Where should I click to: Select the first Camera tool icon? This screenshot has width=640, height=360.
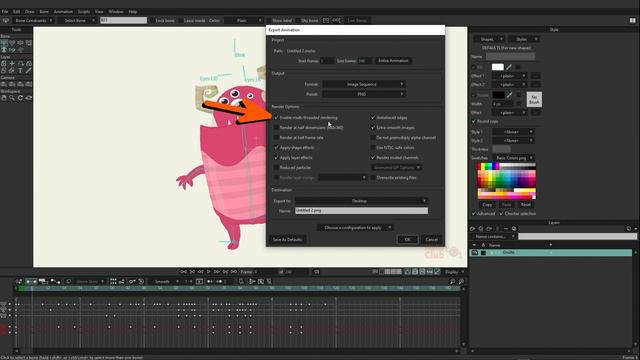[4, 84]
